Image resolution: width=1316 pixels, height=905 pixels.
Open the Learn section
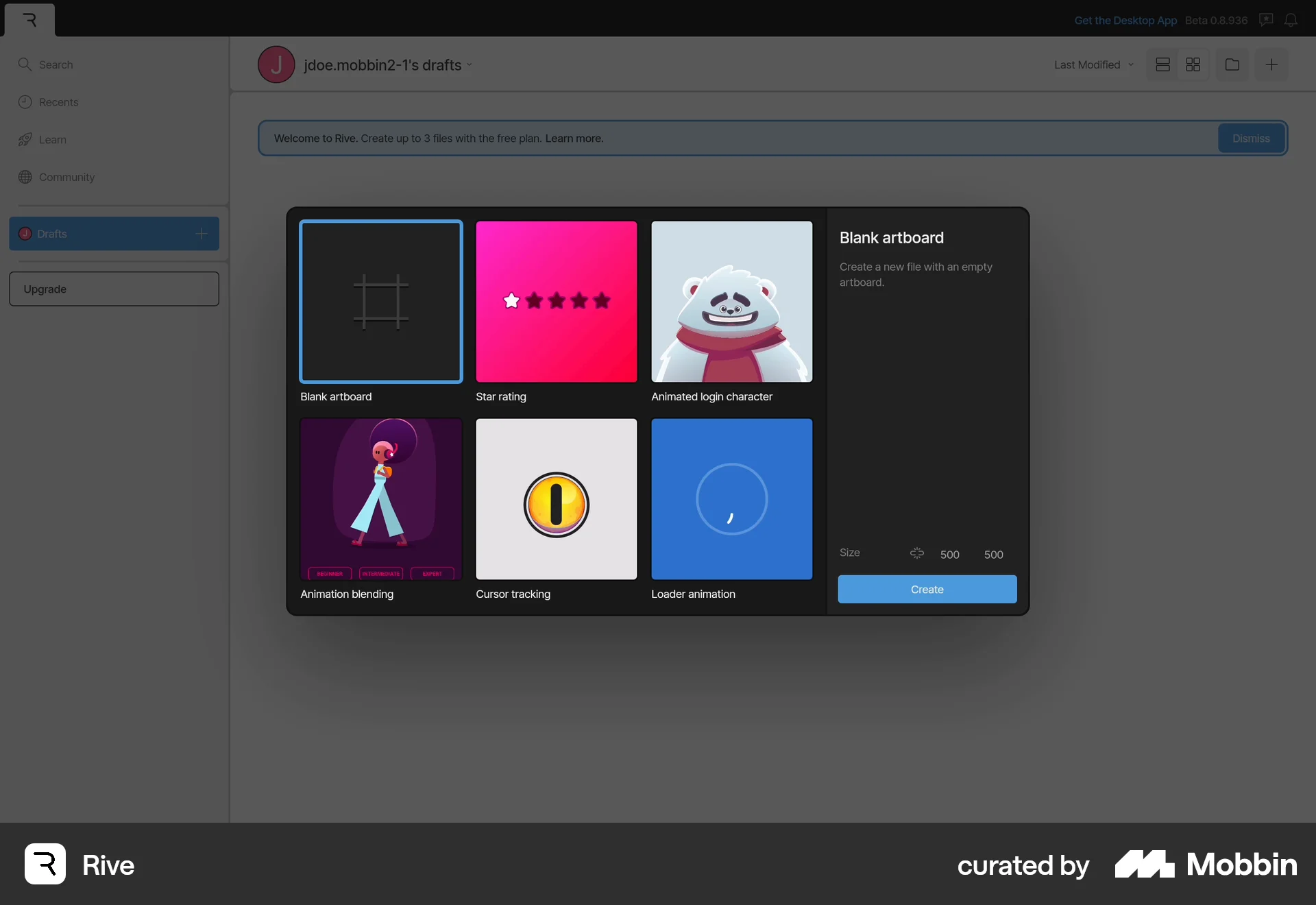[53, 139]
